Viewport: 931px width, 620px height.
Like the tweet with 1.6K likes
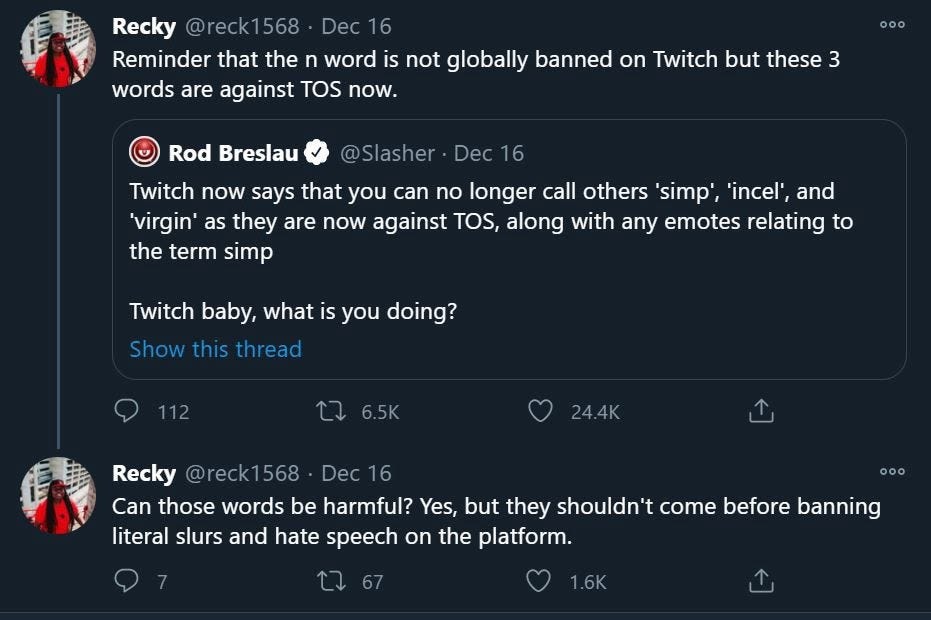pyautogui.click(x=540, y=580)
